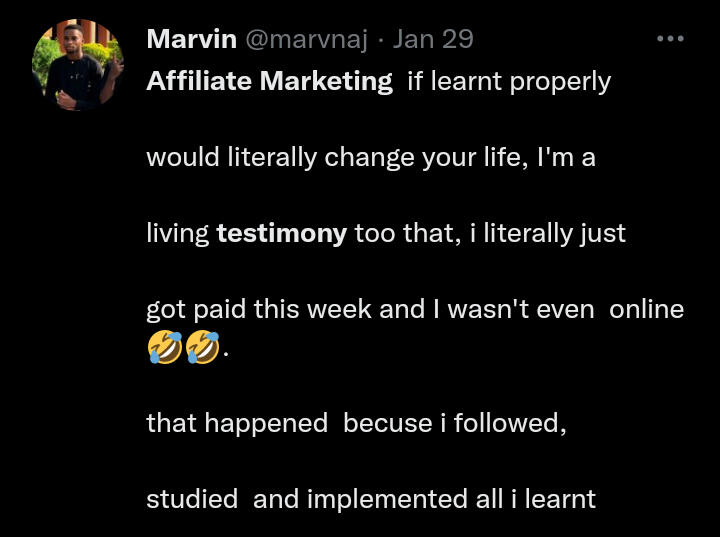Click Marvin's profile picture
Image resolution: width=720 pixels, height=537 pixels.
[78, 66]
